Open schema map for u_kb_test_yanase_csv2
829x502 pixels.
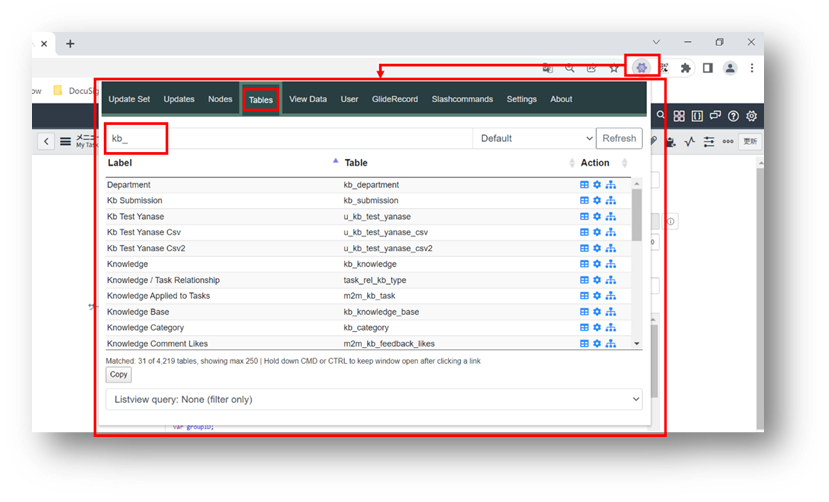(611, 248)
